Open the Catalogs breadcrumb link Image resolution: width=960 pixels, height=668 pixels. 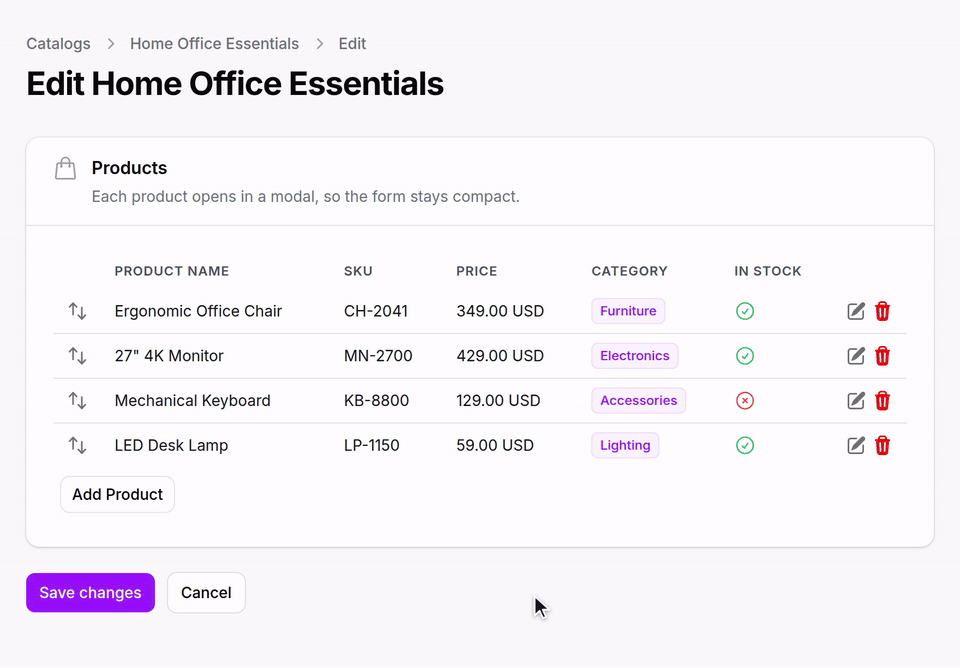[x=58, y=43]
